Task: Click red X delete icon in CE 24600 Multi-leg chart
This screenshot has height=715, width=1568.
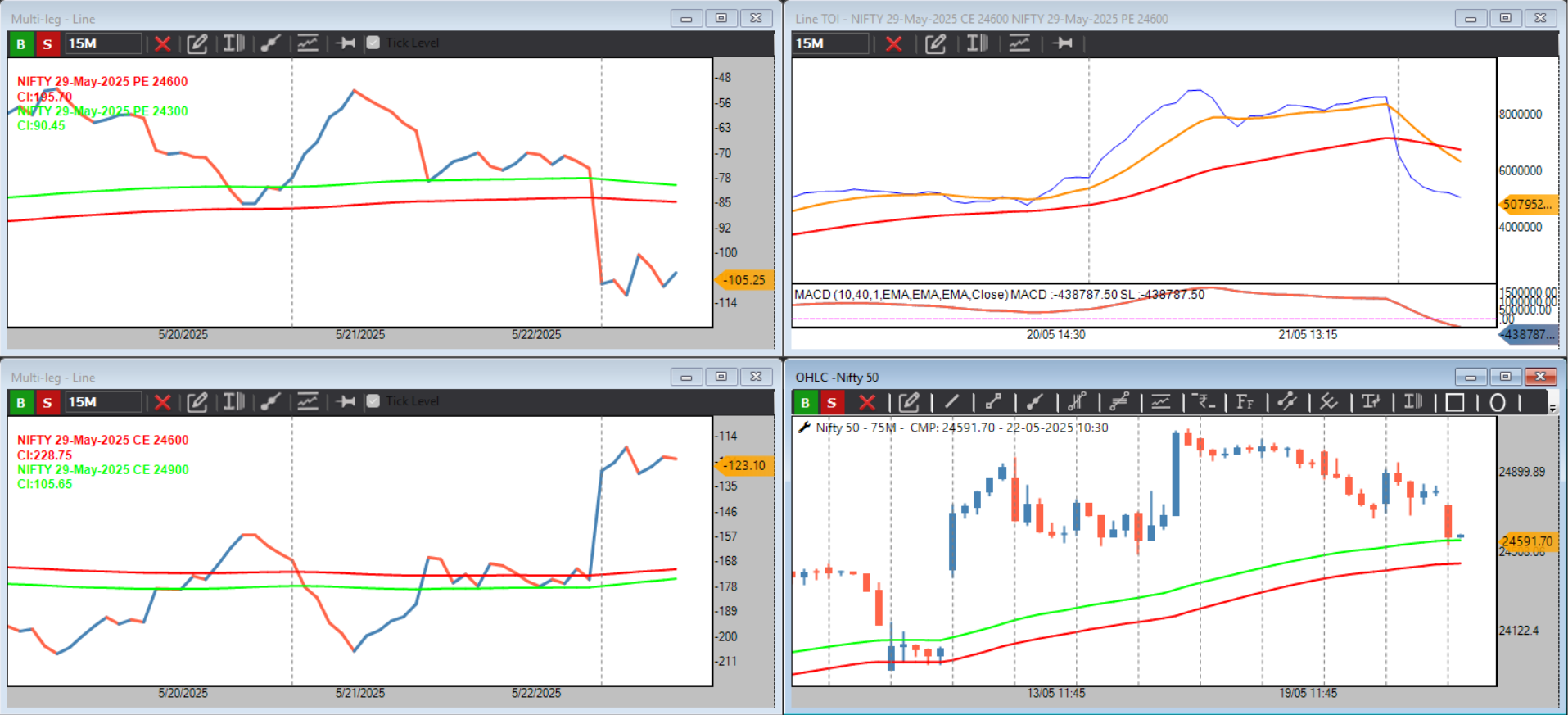Action: pyautogui.click(x=163, y=402)
